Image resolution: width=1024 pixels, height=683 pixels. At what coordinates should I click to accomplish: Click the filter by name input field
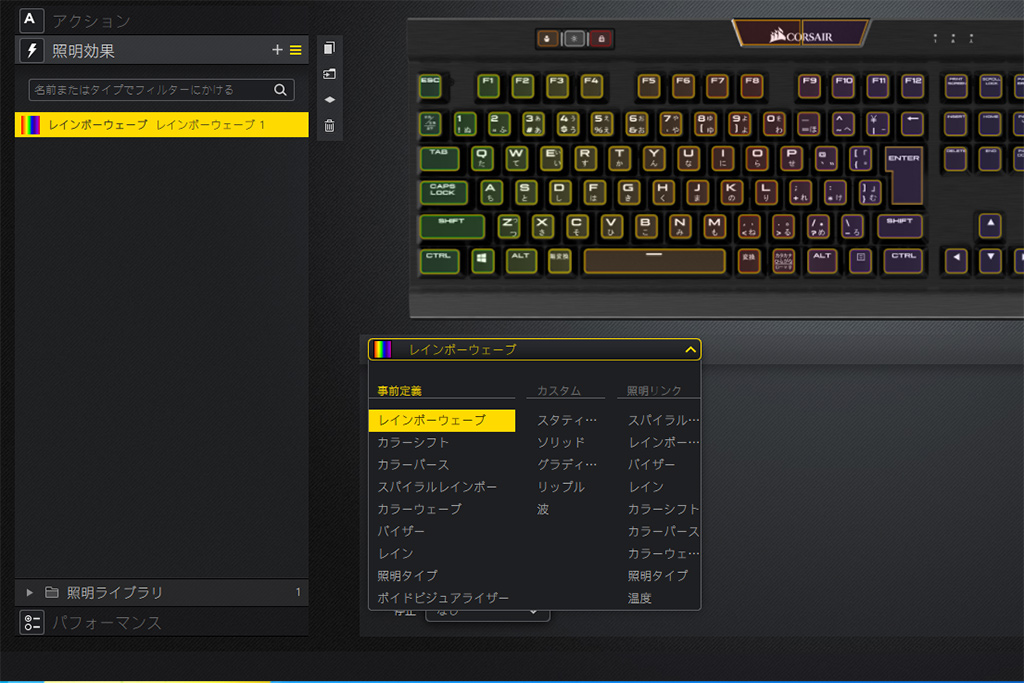click(x=150, y=90)
